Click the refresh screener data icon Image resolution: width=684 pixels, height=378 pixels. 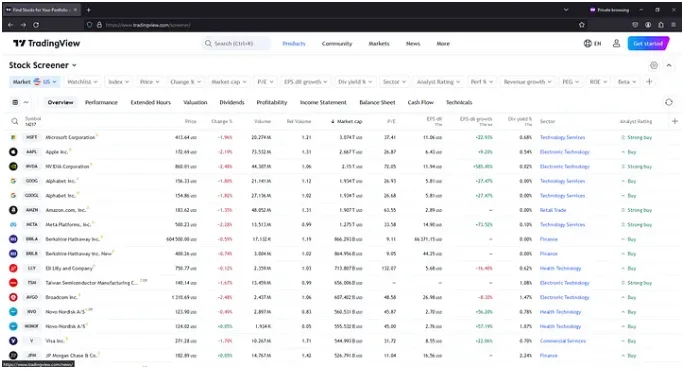click(x=669, y=102)
